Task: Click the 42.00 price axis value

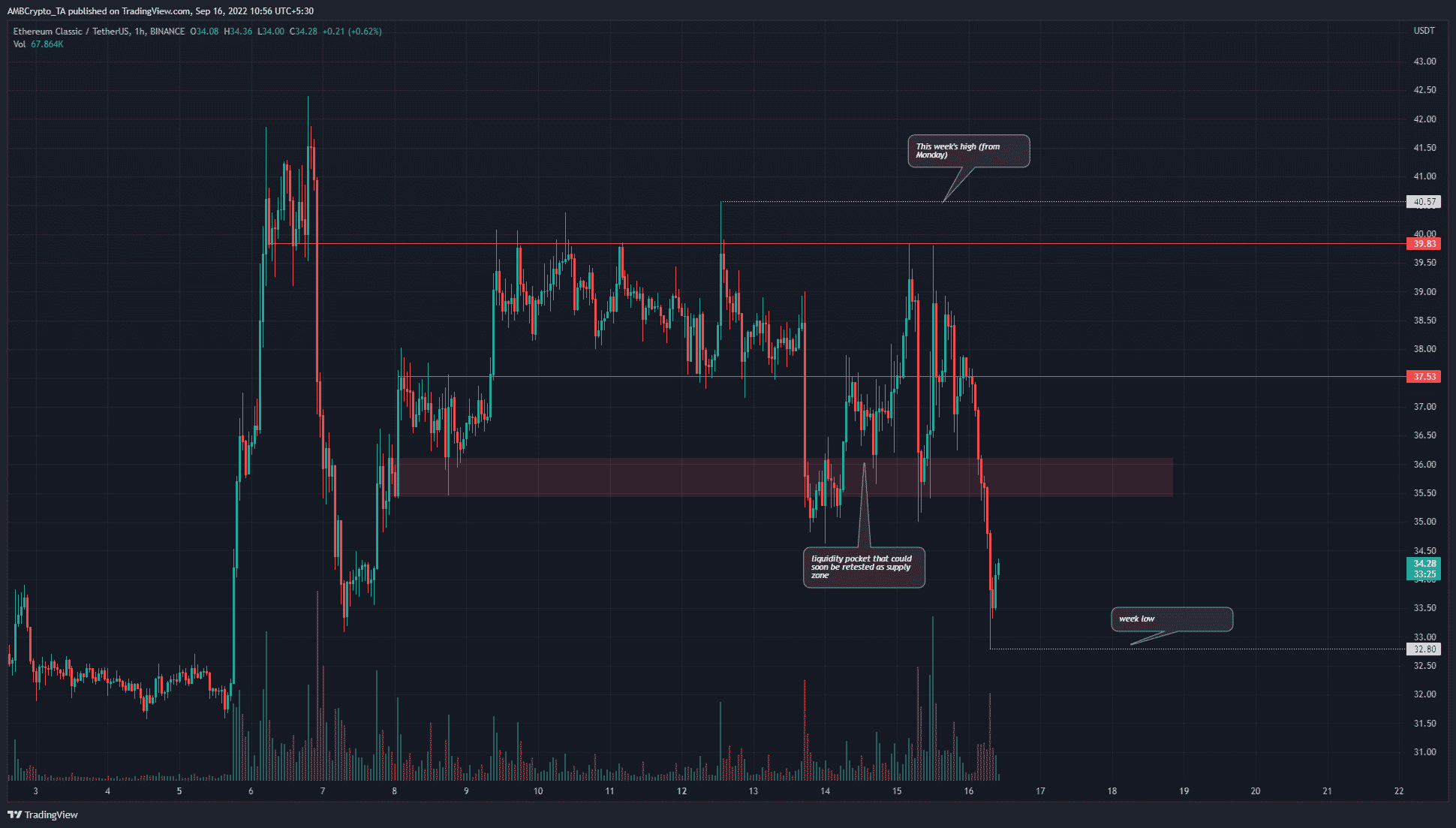Action: point(1424,119)
